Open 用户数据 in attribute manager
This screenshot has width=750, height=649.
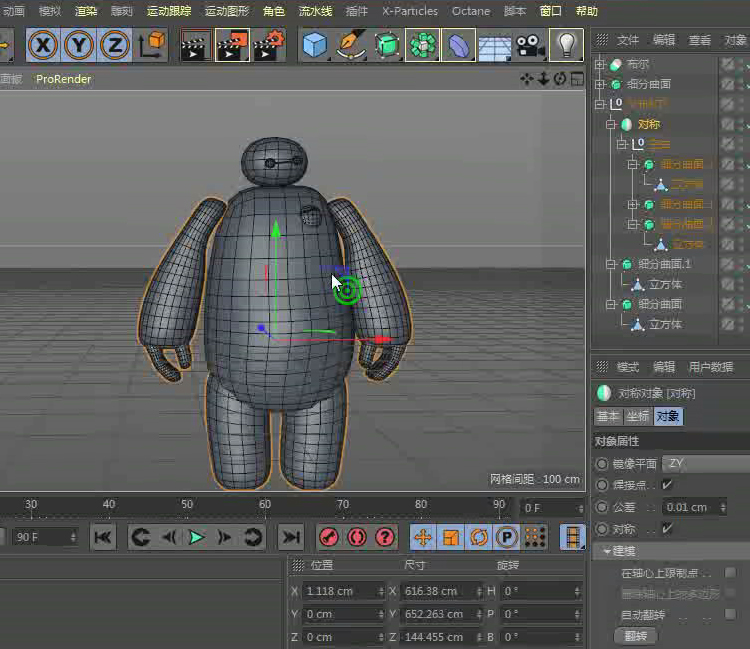click(x=711, y=367)
